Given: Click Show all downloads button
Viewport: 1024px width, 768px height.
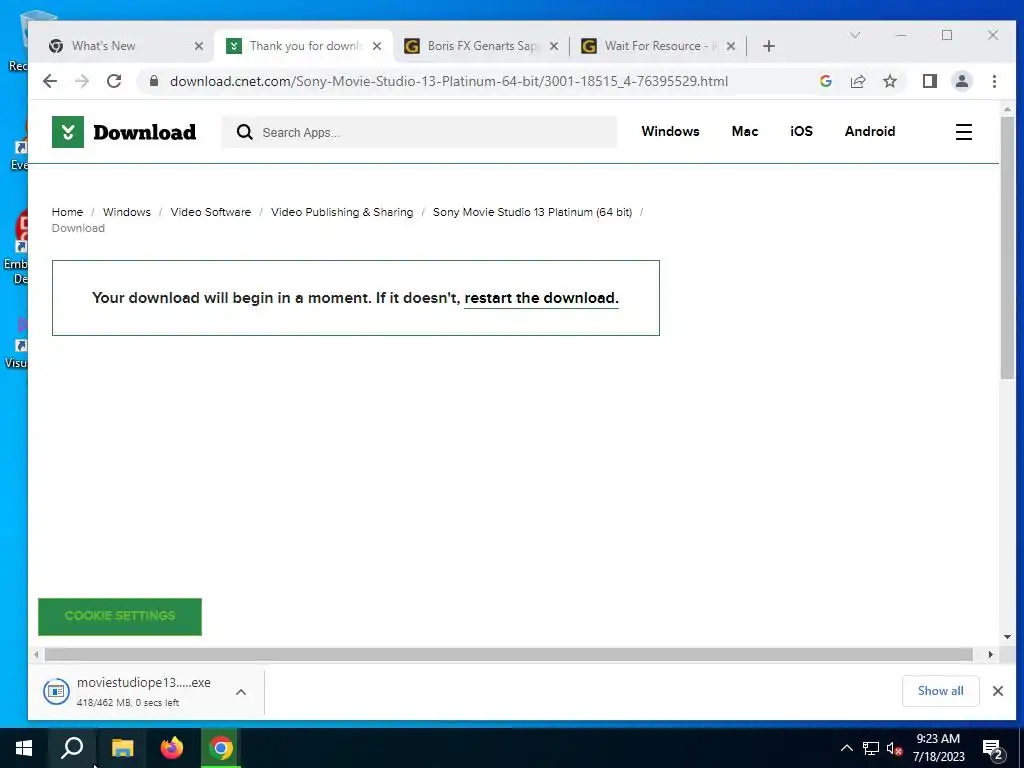Looking at the screenshot, I should 940,691.
